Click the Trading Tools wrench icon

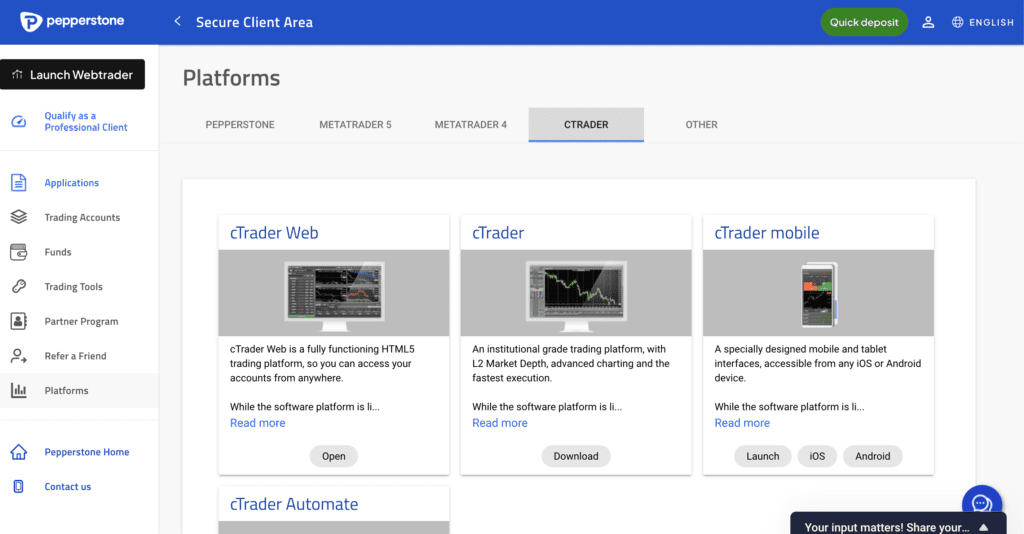[x=19, y=287]
